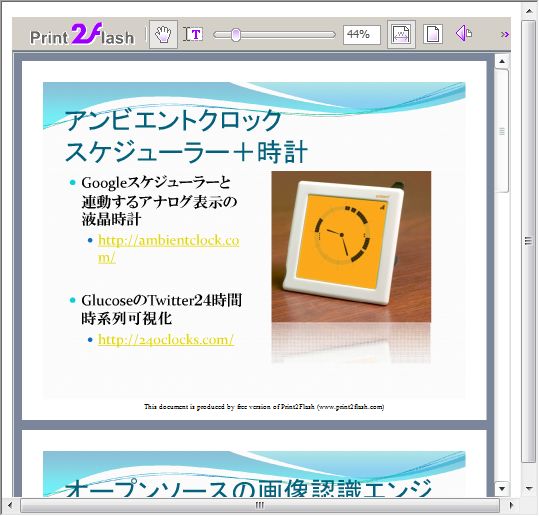Image resolution: width=539 pixels, height=516 pixels.
Task: Select the text selection tool
Action: pyautogui.click(x=192, y=34)
